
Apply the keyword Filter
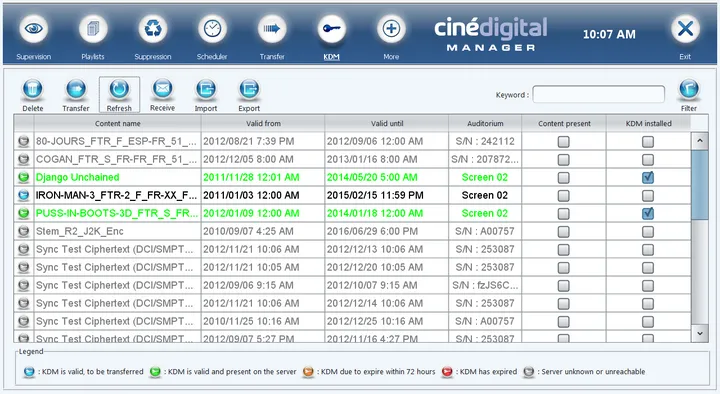pyautogui.click(x=689, y=89)
